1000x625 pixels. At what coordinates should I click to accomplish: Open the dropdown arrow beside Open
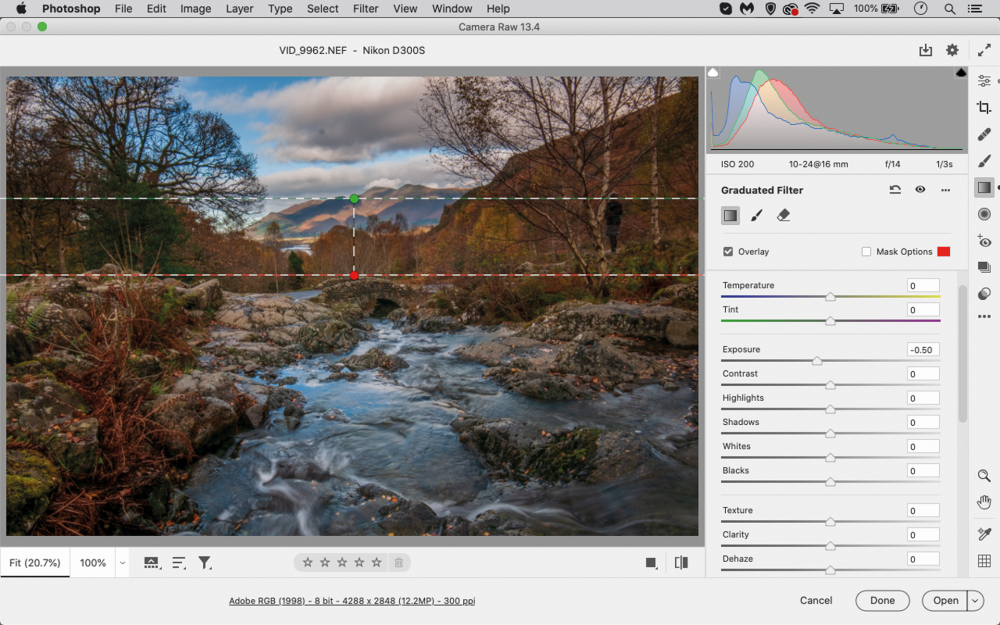[974, 601]
